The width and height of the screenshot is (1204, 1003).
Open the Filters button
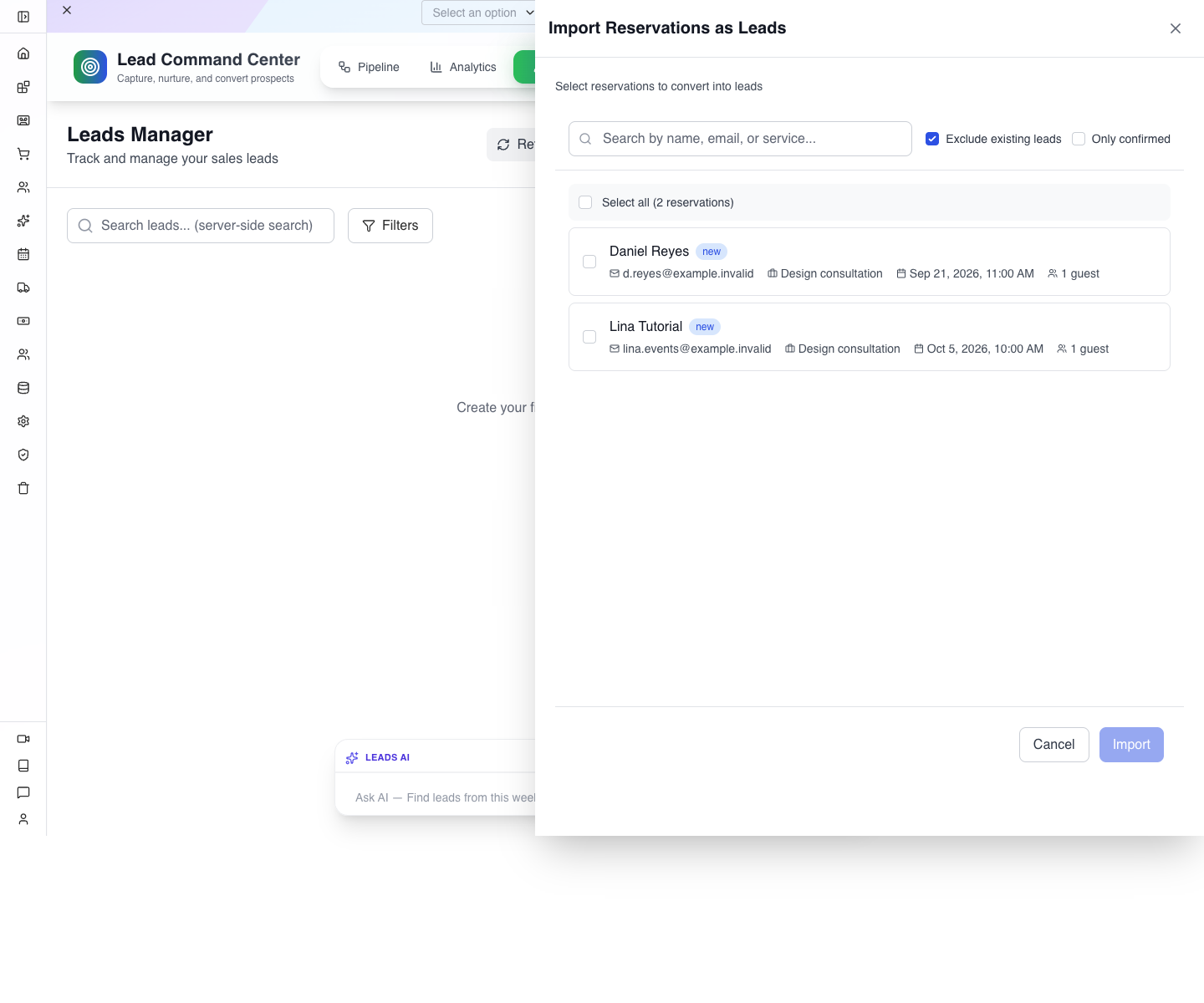point(390,226)
